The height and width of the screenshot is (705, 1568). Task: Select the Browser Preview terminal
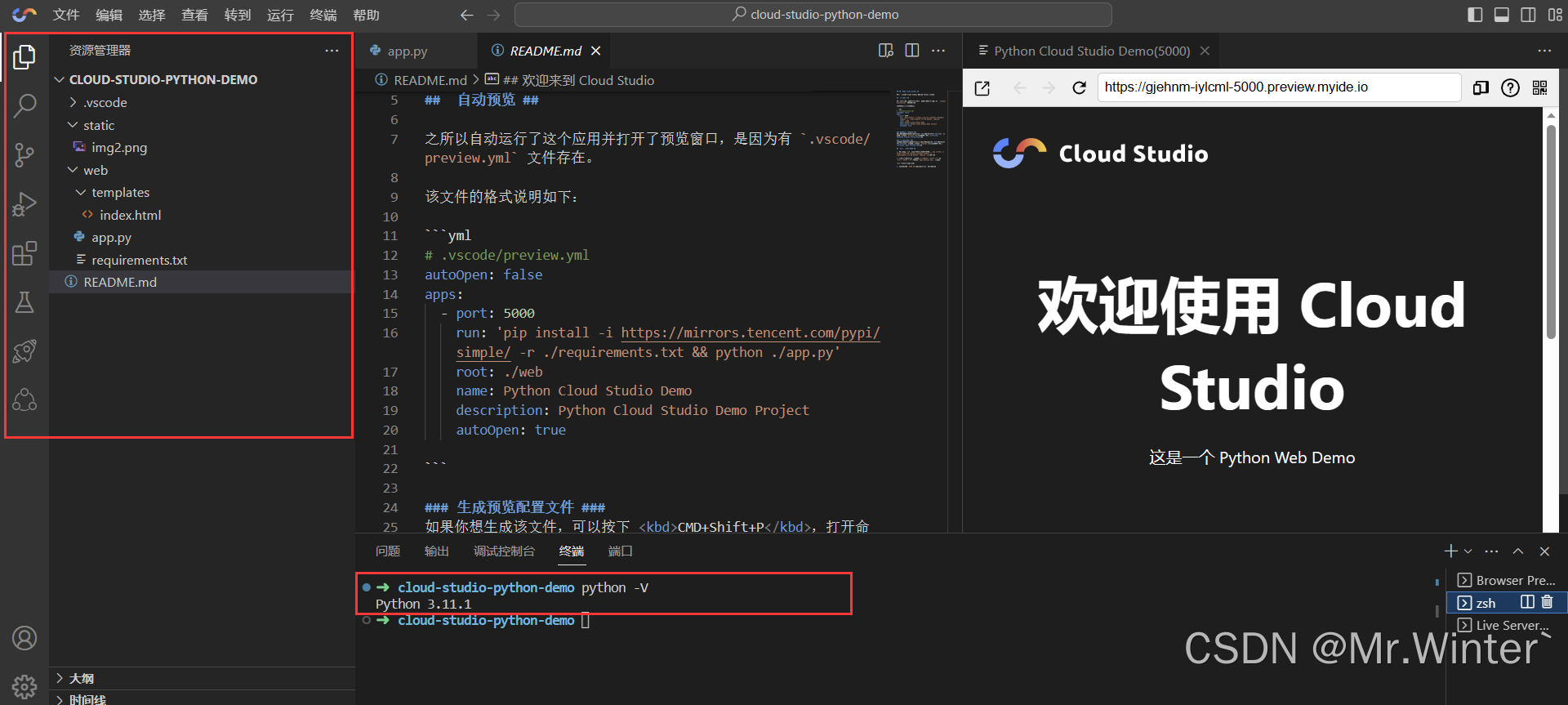(x=1507, y=580)
